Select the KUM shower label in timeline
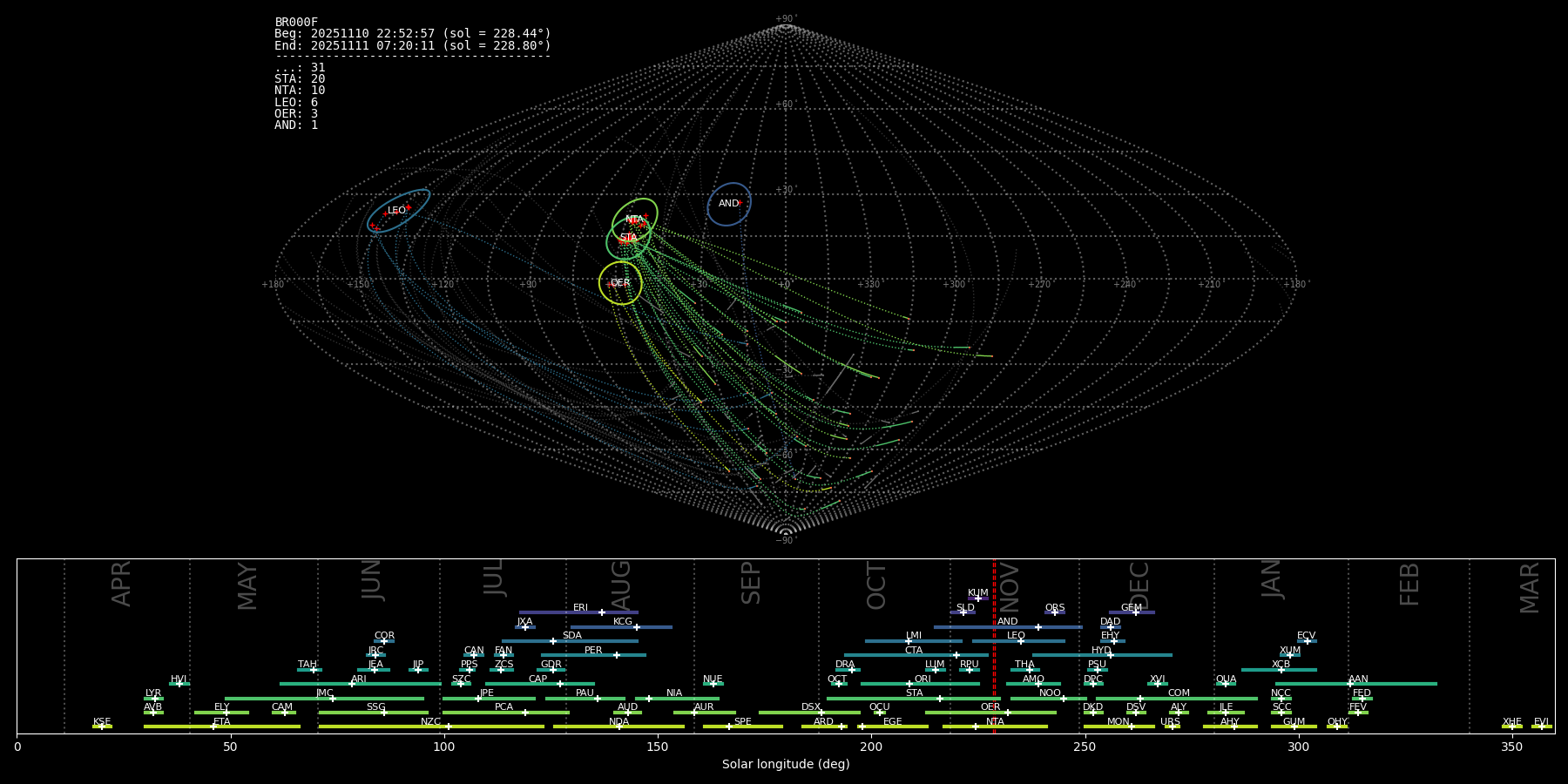The height and width of the screenshot is (784, 1568). [x=977, y=593]
